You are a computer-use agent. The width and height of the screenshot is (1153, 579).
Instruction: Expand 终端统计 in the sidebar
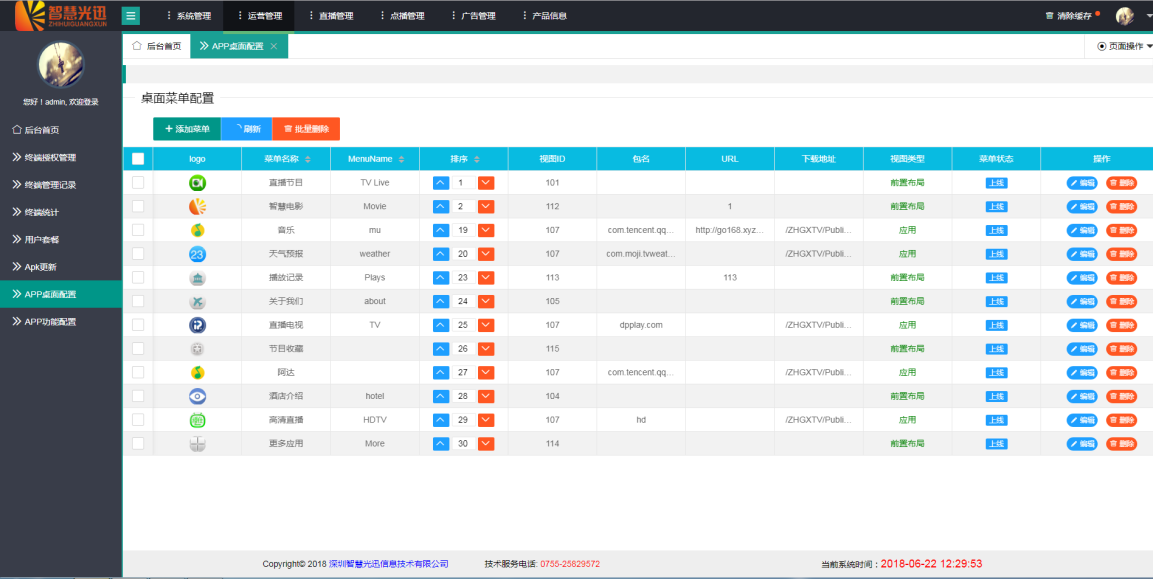61,212
